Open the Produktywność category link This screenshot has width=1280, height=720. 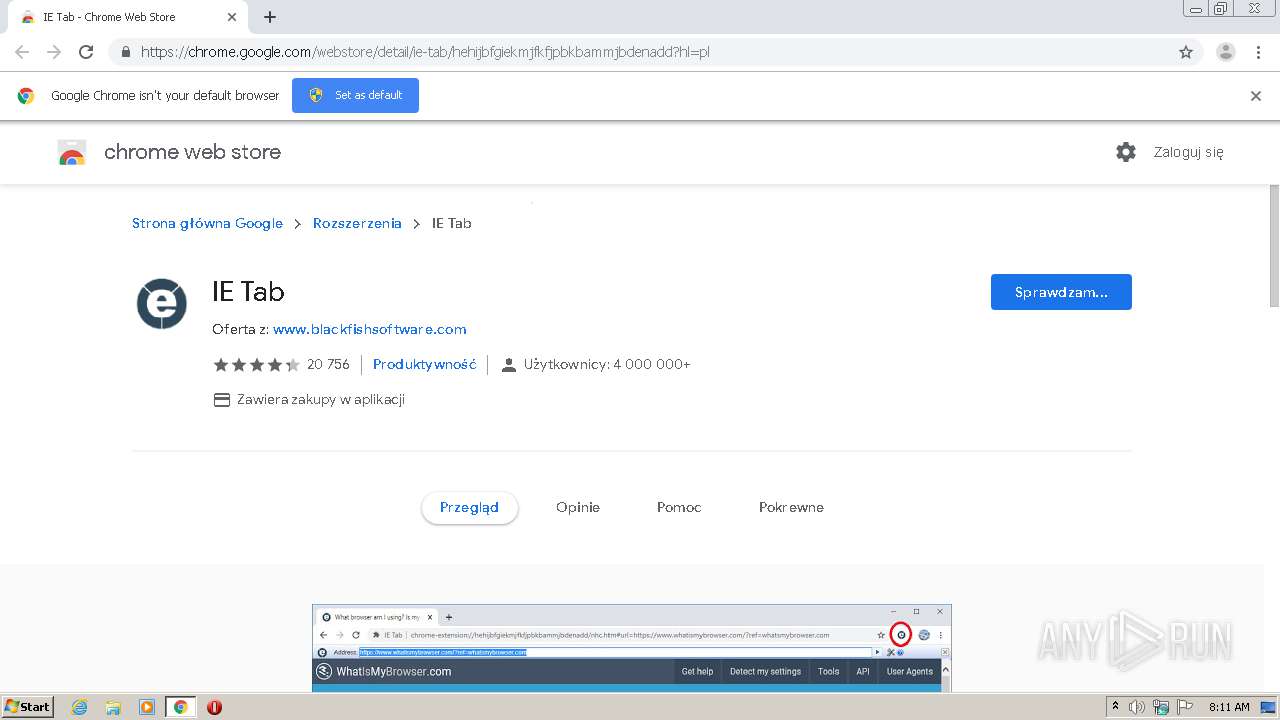pos(424,364)
